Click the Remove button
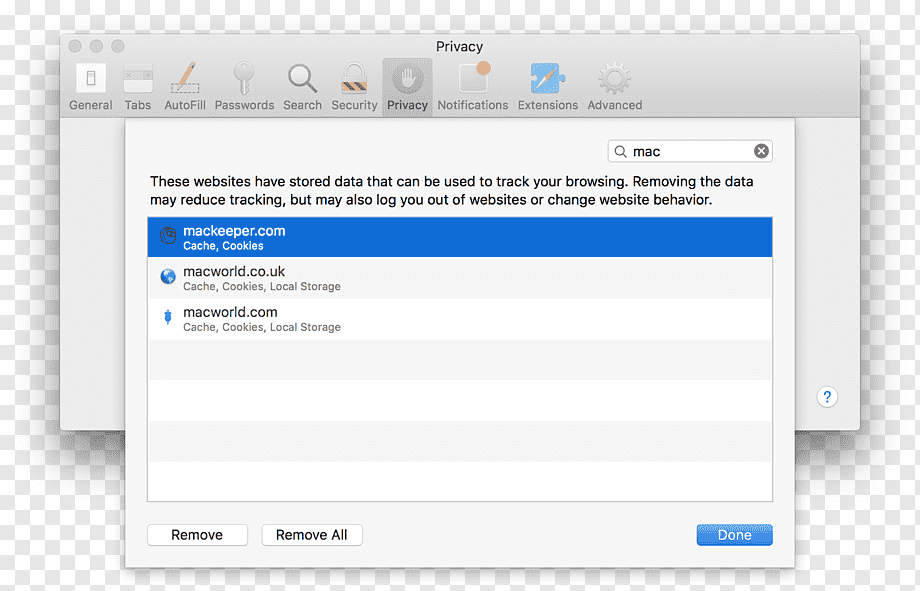The image size is (920, 591). pos(197,535)
